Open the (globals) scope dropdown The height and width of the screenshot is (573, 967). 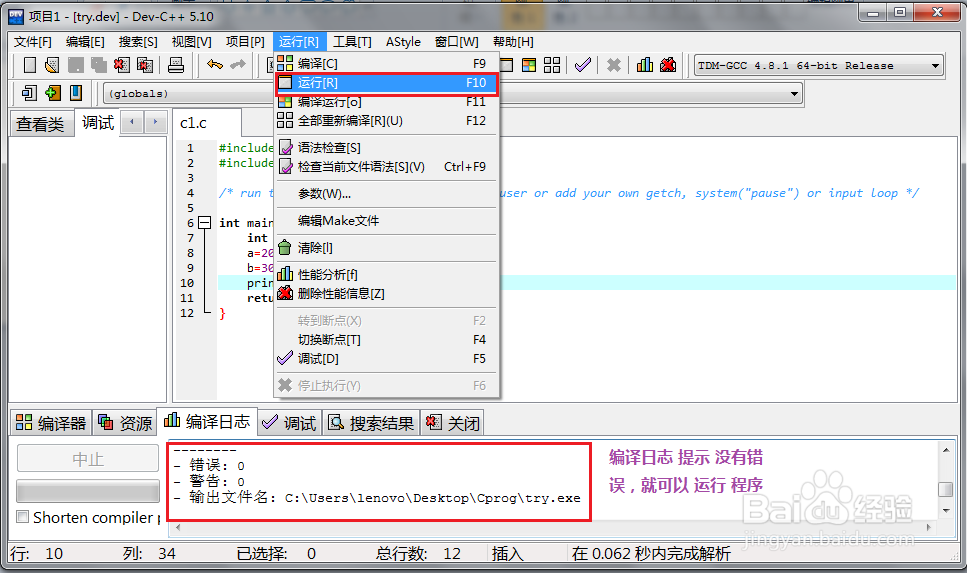pos(188,94)
